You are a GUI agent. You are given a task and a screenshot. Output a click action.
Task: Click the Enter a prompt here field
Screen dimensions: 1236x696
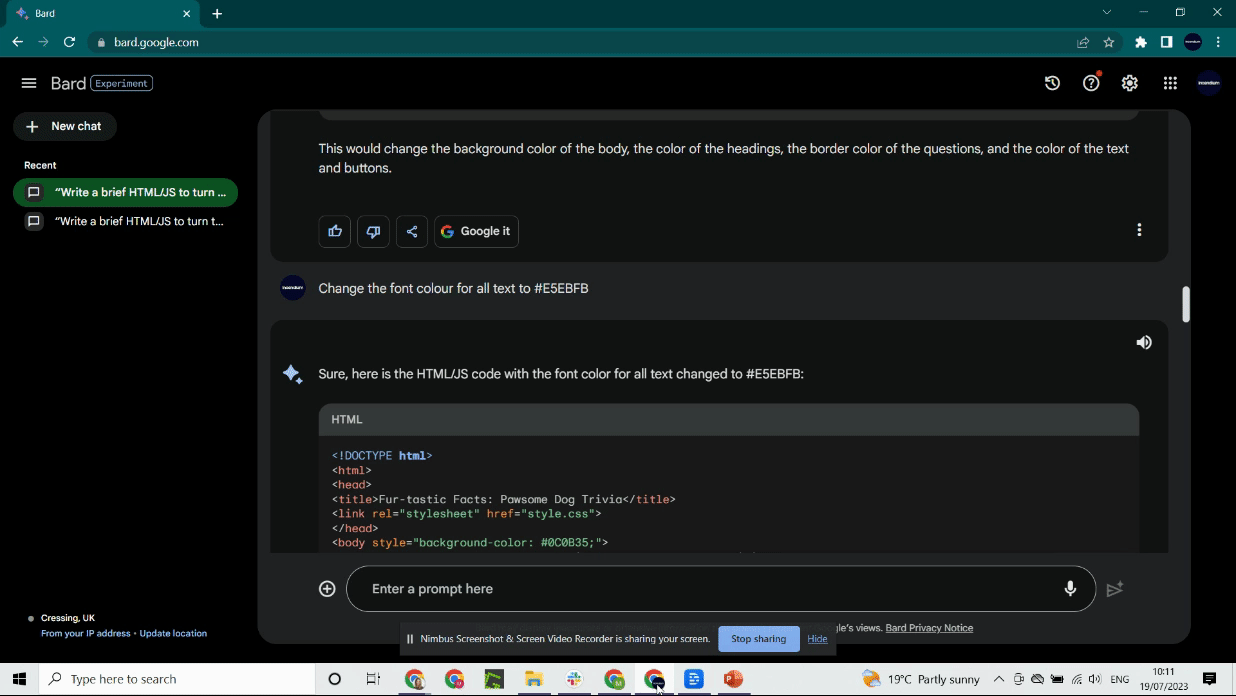(710, 589)
